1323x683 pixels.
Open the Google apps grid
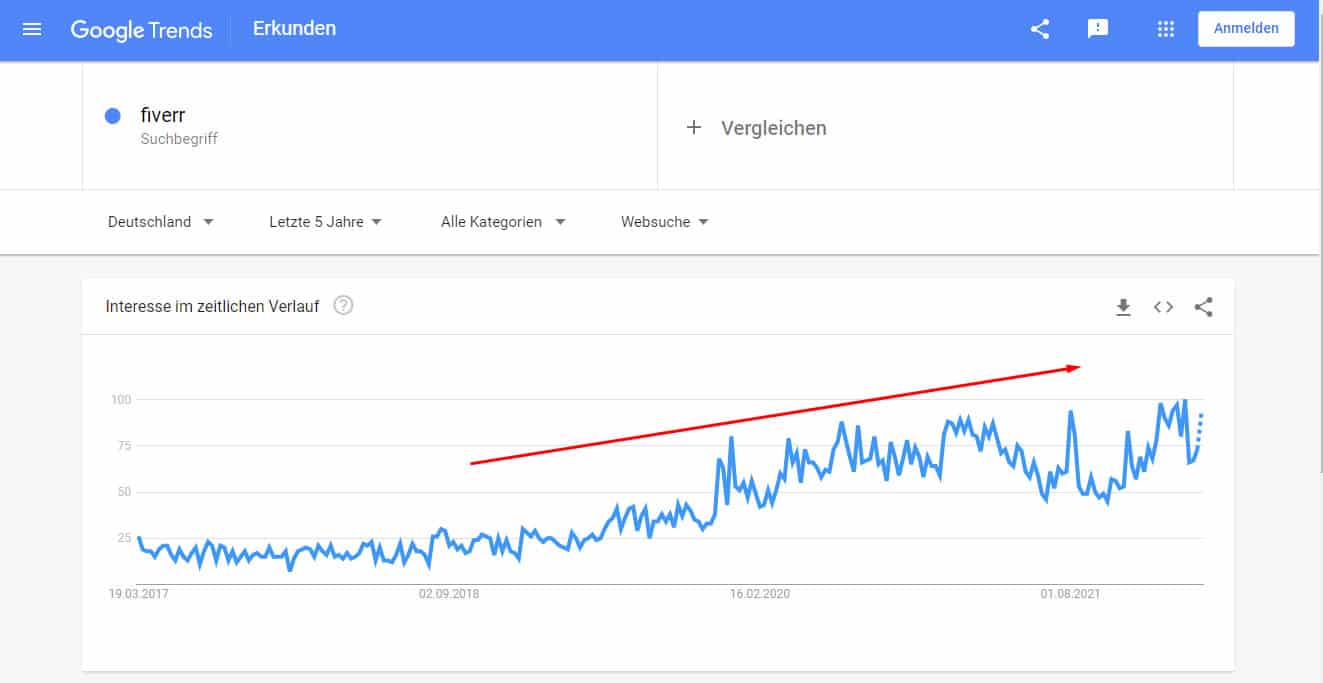1165,29
